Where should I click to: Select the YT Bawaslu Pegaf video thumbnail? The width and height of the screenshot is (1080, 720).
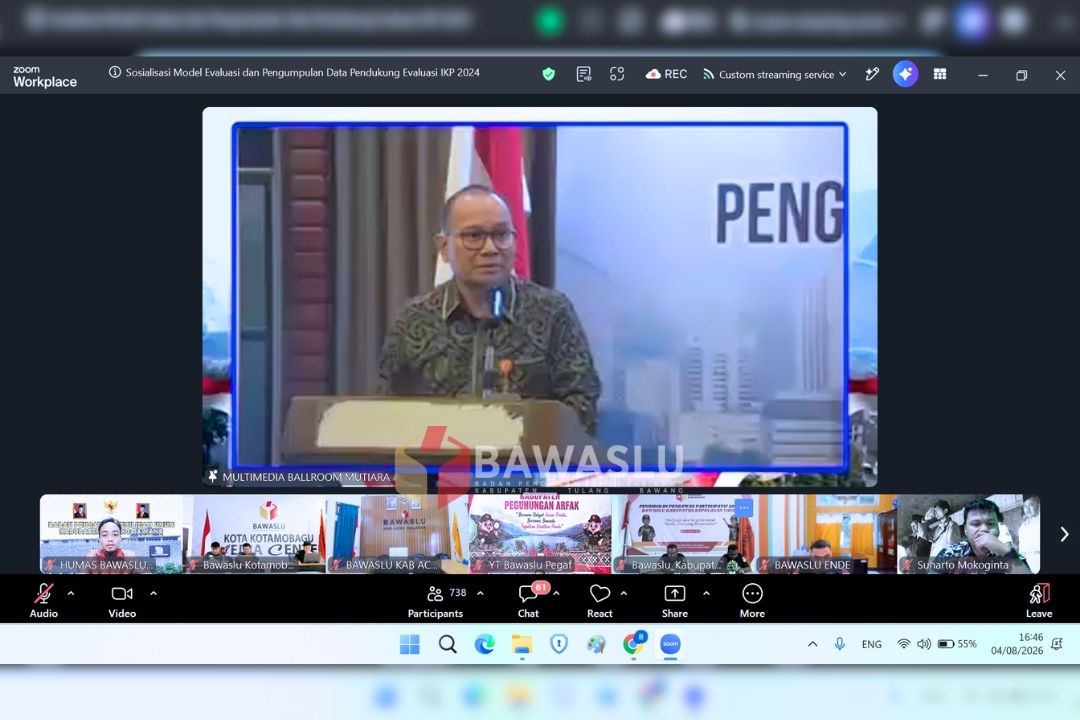pos(540,534)
